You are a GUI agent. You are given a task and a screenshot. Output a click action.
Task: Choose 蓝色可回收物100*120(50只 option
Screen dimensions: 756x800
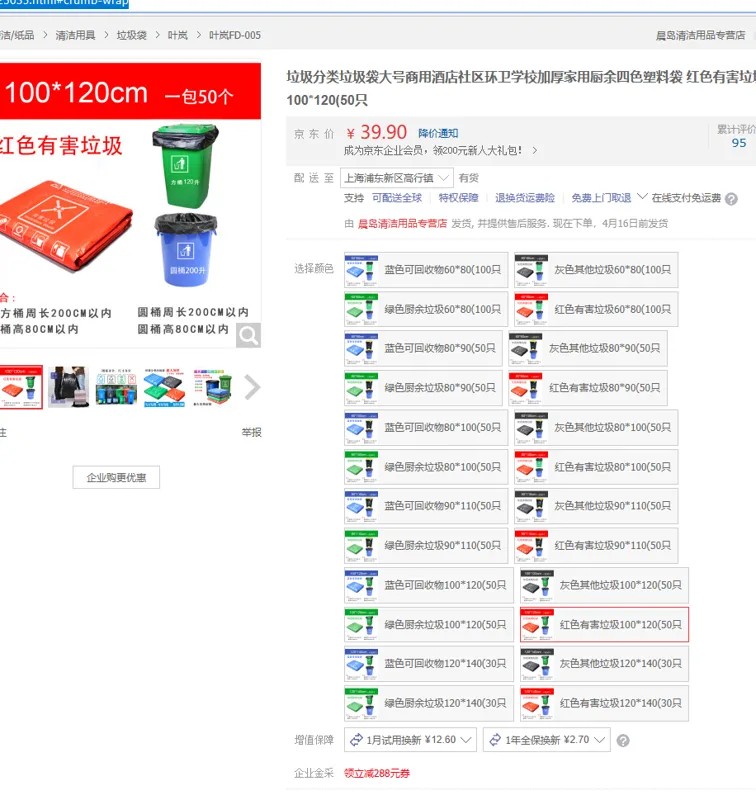pyautogui.click(x=429, y=585)
